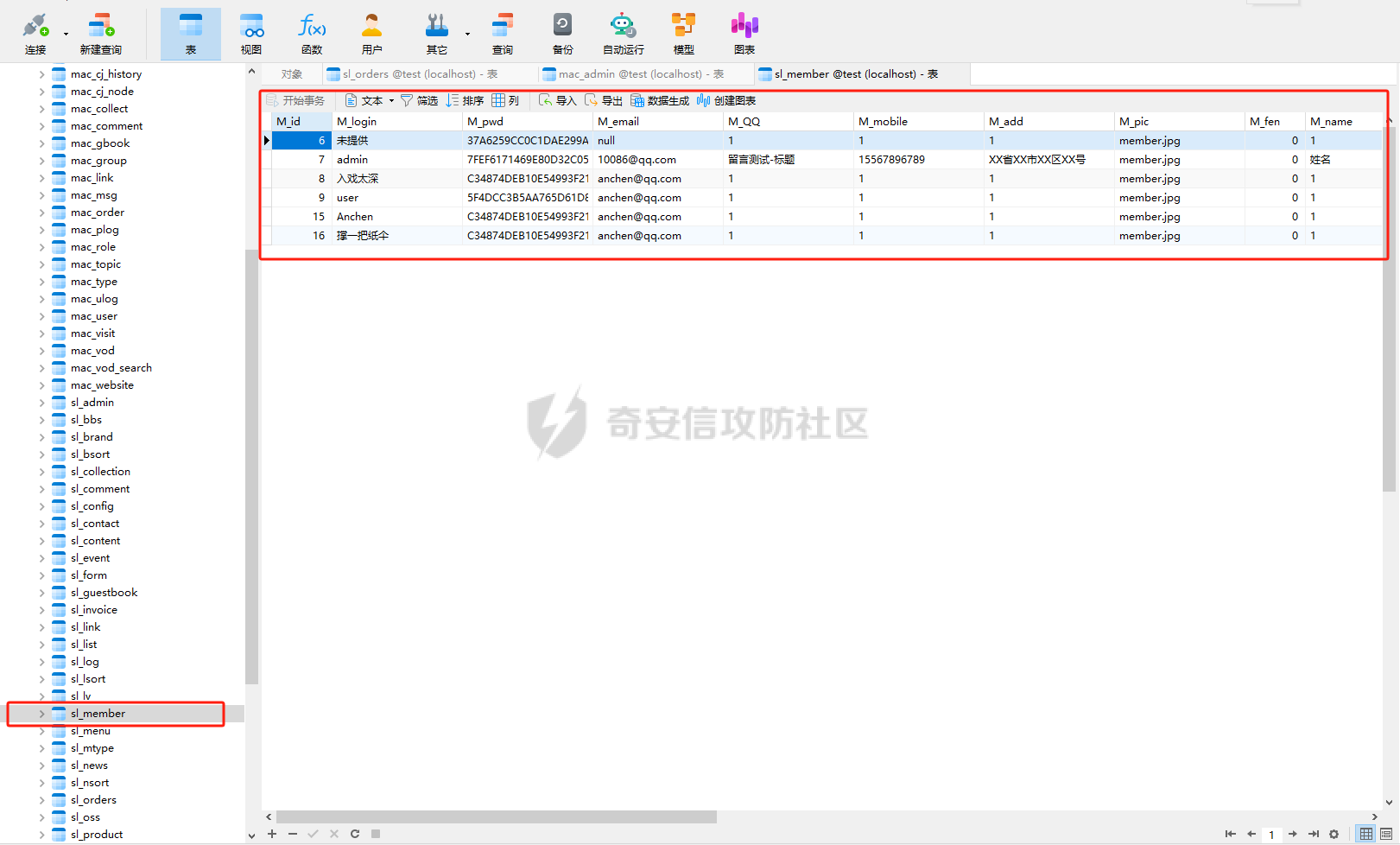Viewport: 1400px width, 845px height.
Task: Click the table list vertical scrollbar
Action: pyautogui.click(x=252, y=467)
